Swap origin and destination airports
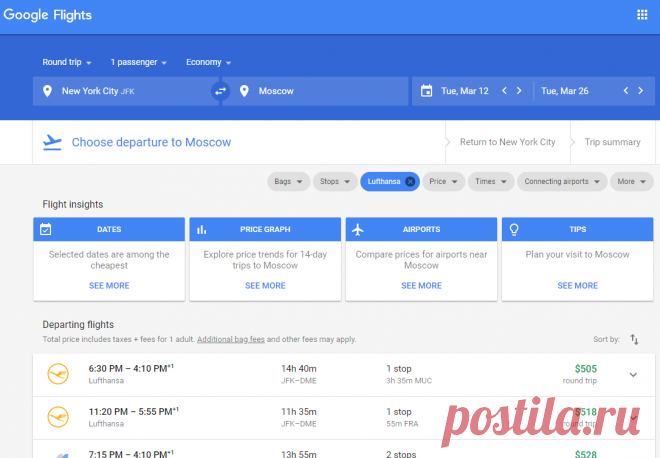The height and width of the screenshot is (458, 660). [221, 91]
